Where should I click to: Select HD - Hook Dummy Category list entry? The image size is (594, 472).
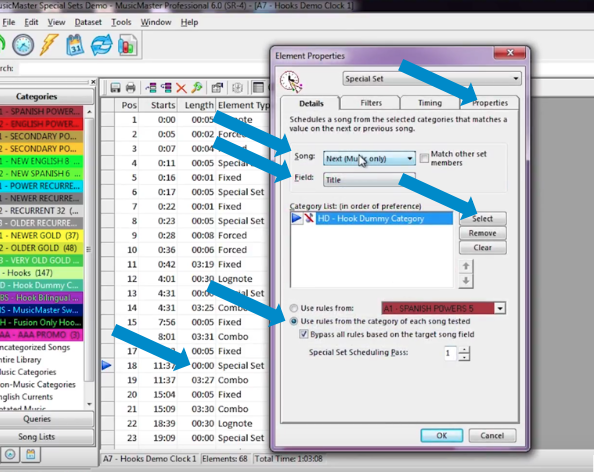tap(385, 219)
